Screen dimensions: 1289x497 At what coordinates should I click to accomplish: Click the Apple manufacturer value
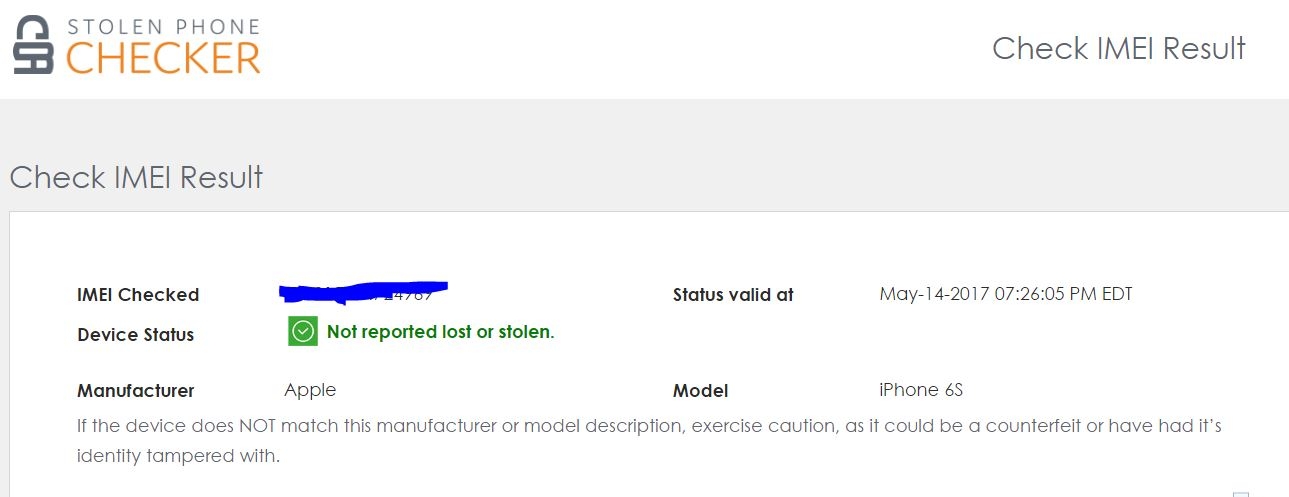pyautogui.click(x=310, y=390)
